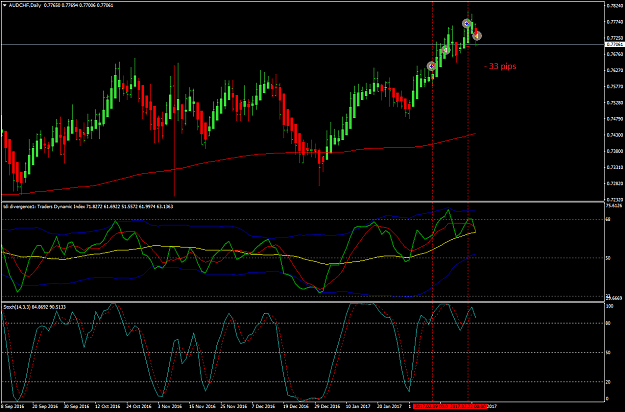The height and width of the screenshot is (412, 625).
Task: Click the Traders Dynamic Index indicator label
Action: click(x=88, y=206)
